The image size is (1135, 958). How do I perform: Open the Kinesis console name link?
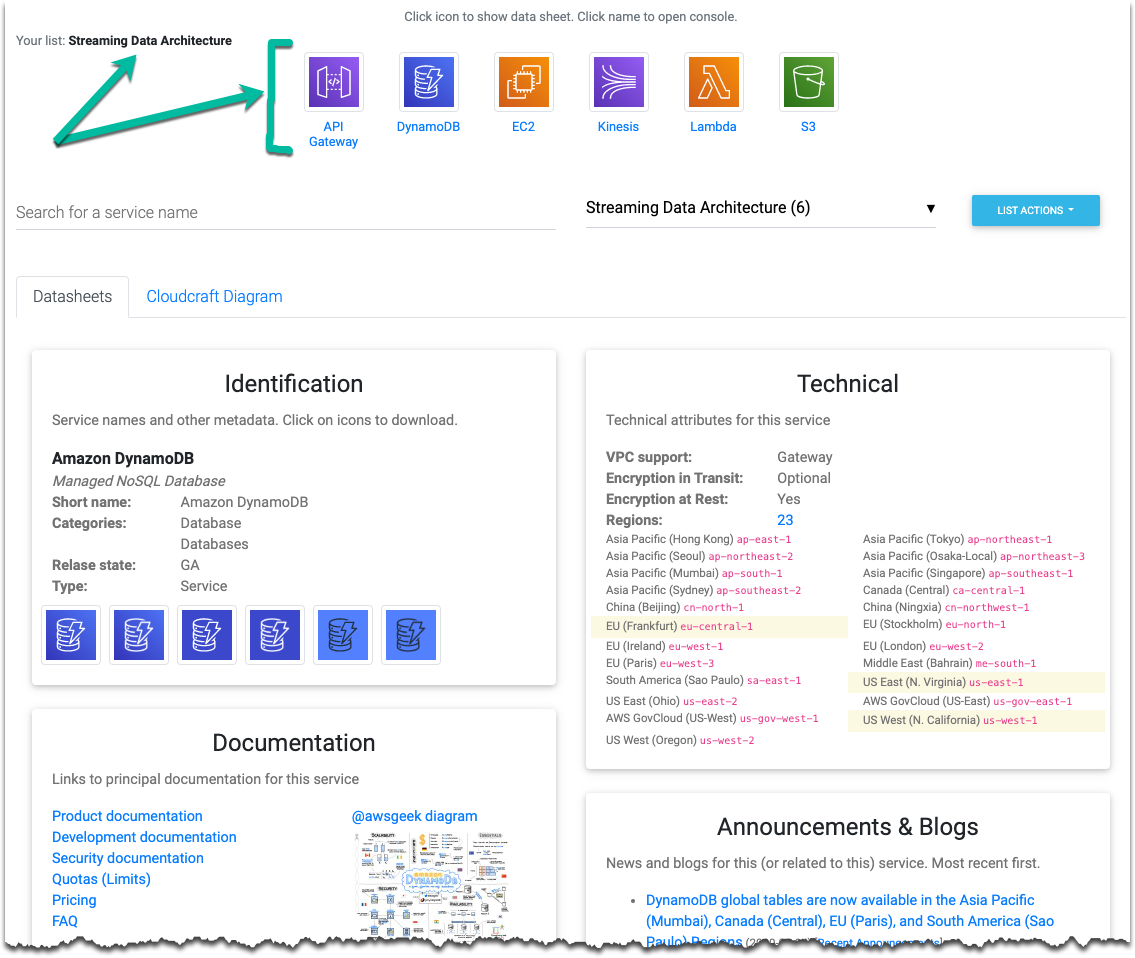click(618, 127)
